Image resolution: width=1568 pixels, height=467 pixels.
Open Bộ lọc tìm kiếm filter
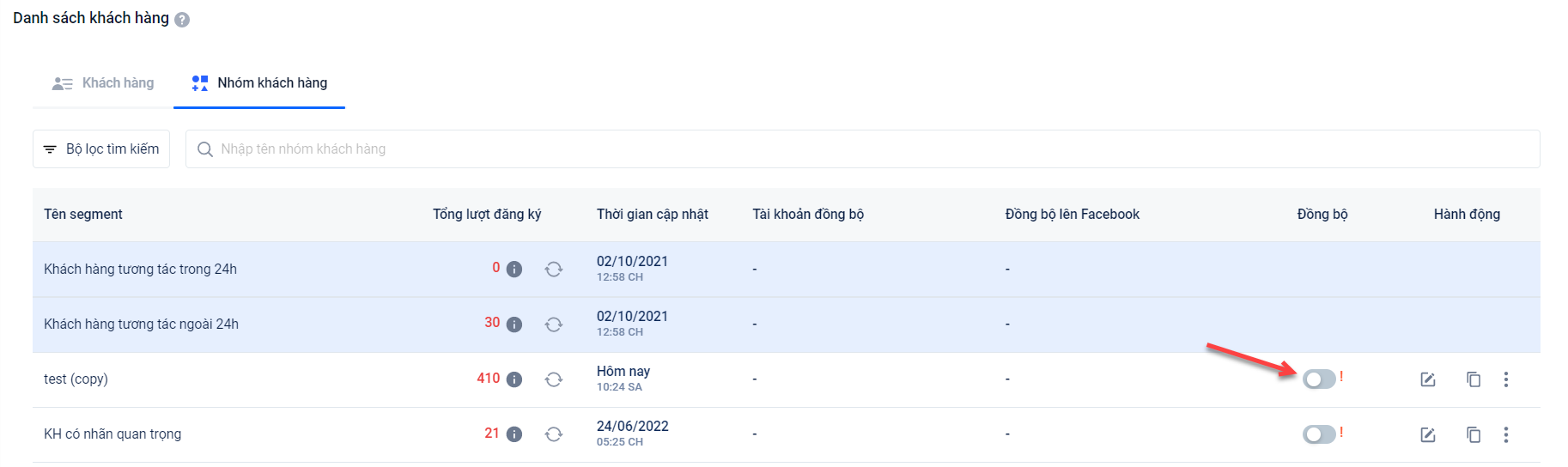click(x=101, y=149)
